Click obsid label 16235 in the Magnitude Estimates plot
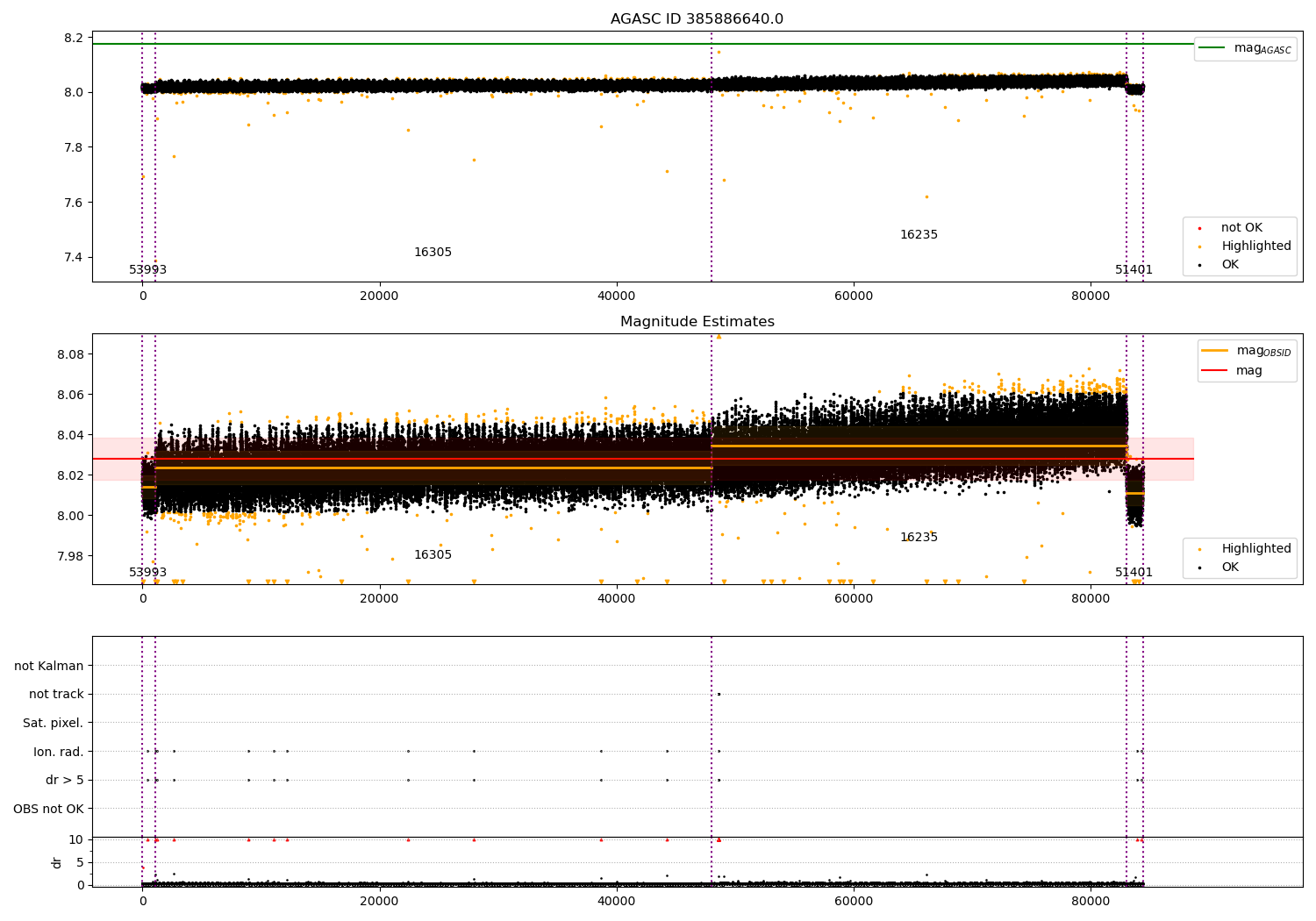This screenshot has width=1316, height=921. click(919, 538)
